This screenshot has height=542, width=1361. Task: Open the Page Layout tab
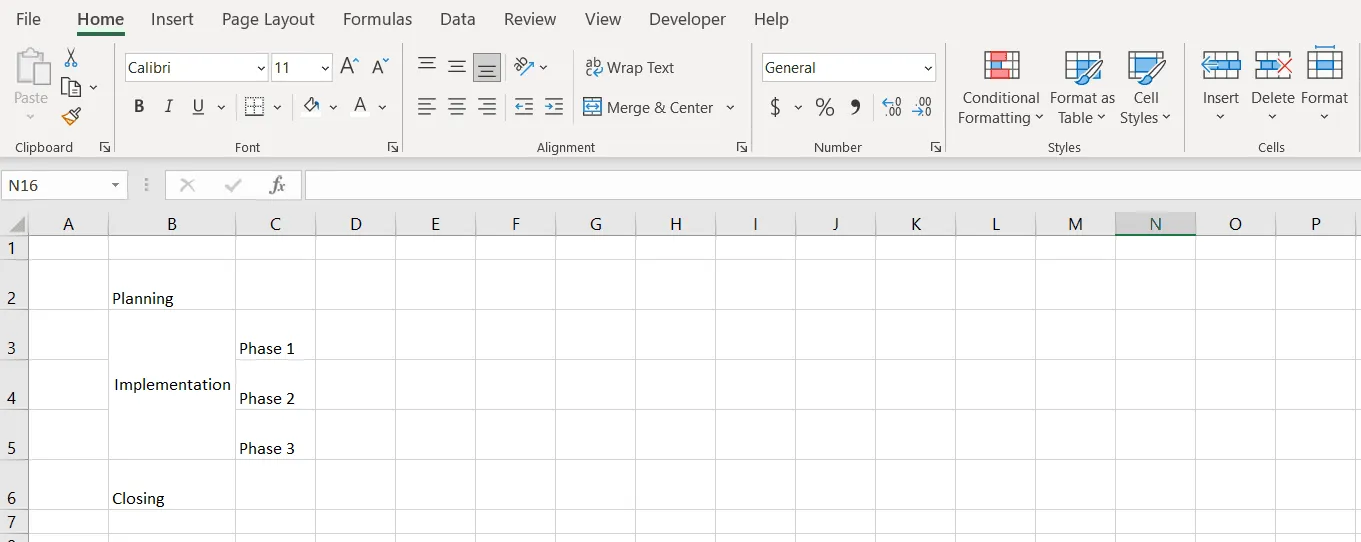[x=268, y=19]
